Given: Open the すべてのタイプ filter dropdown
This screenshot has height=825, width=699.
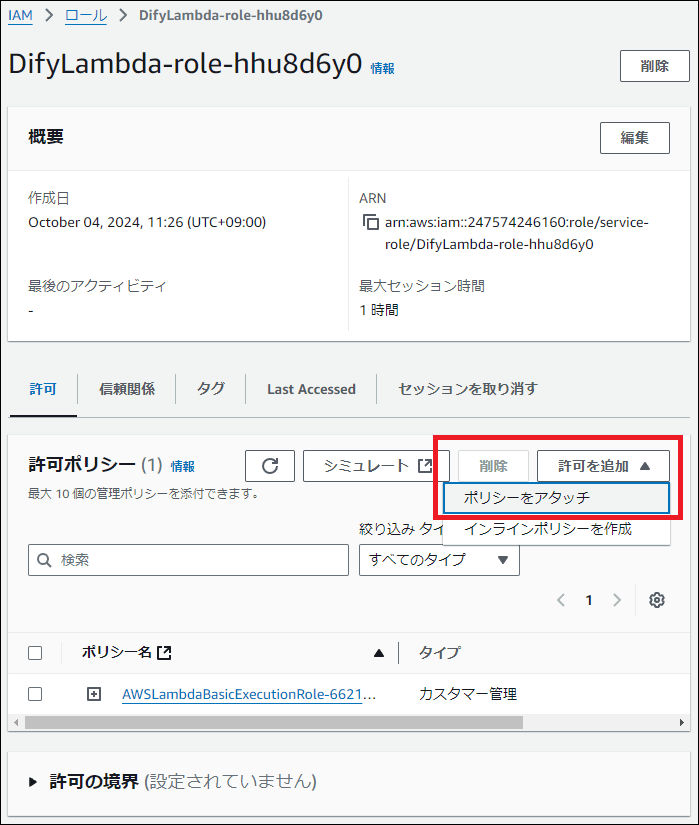Looking at the screenshot, I should pyautogui.click(x=439, y=560).
